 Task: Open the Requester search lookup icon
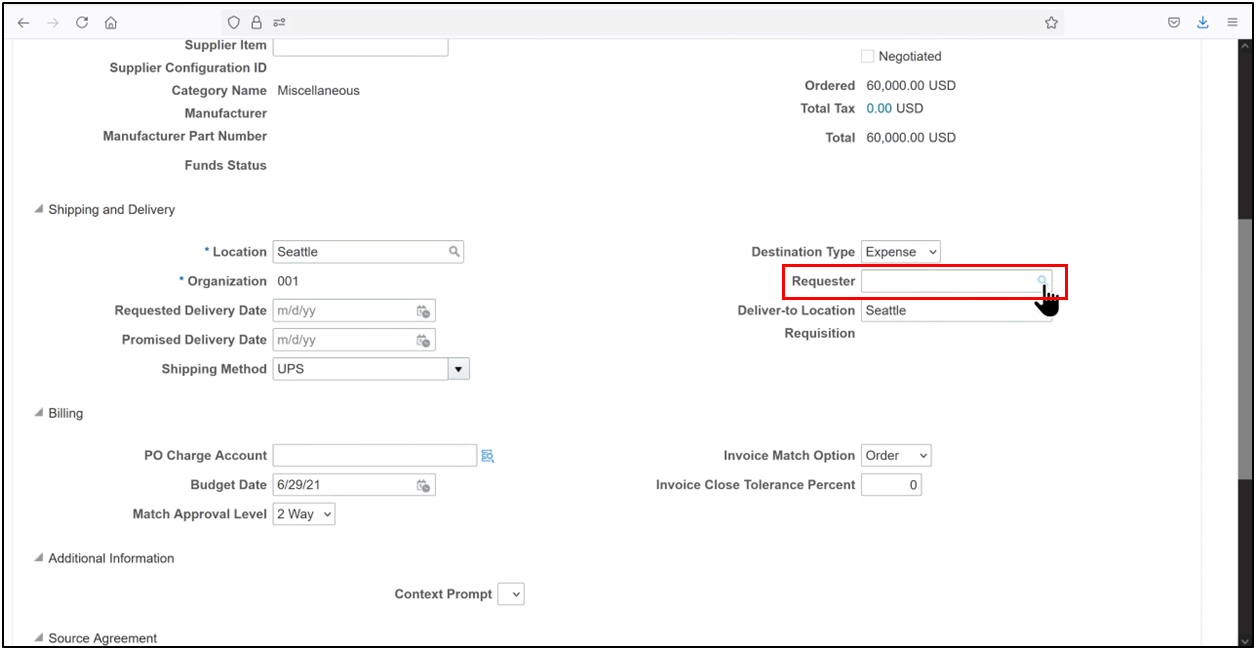(1043, 281)
